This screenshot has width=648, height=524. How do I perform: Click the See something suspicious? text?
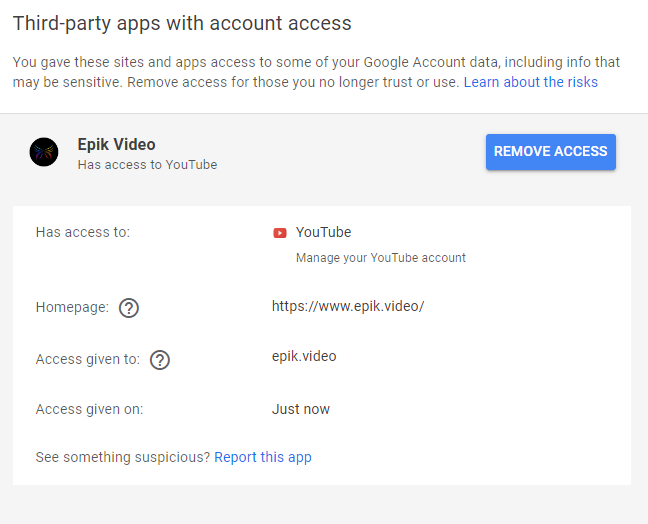(x=123, y=457)
